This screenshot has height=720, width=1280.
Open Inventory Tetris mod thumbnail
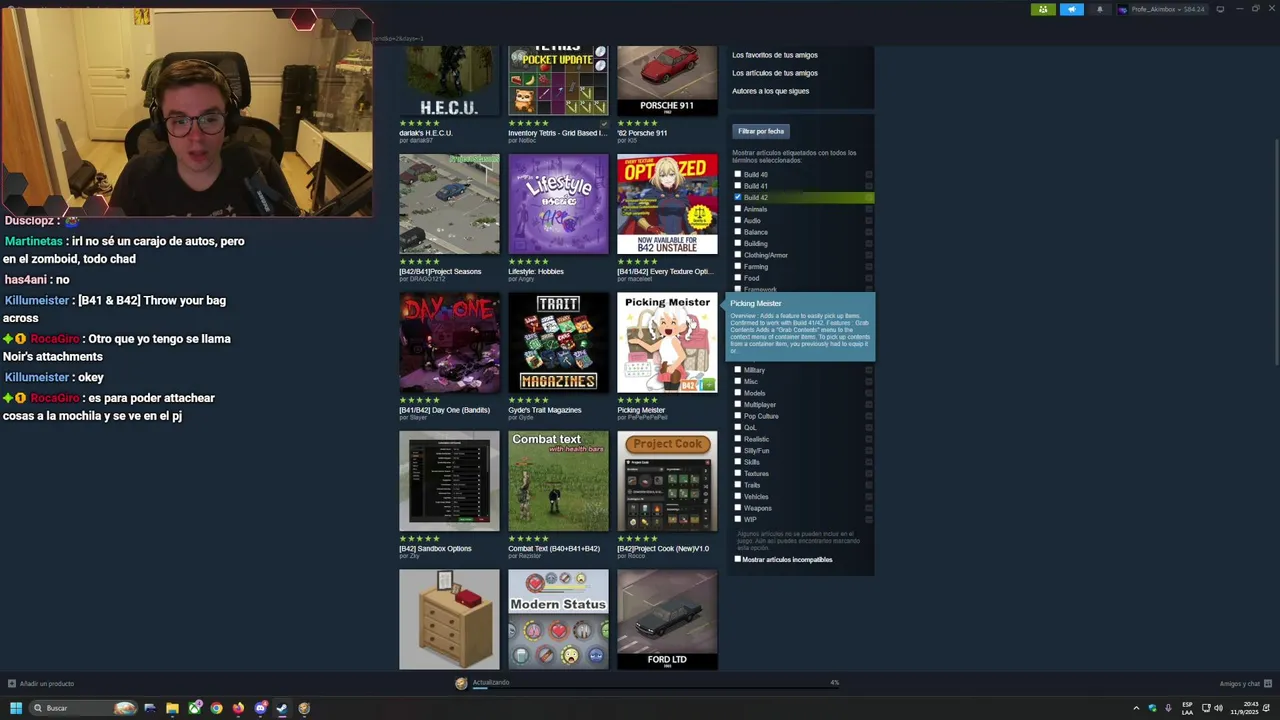click(558, 80)
